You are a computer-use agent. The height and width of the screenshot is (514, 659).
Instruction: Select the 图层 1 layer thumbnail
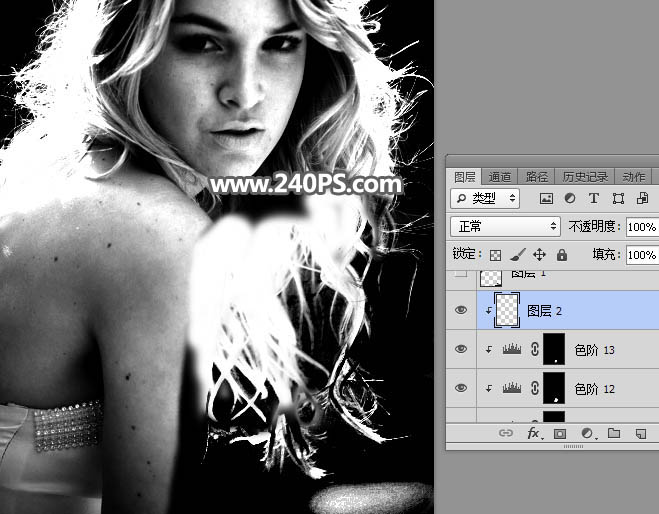[491, 278]
